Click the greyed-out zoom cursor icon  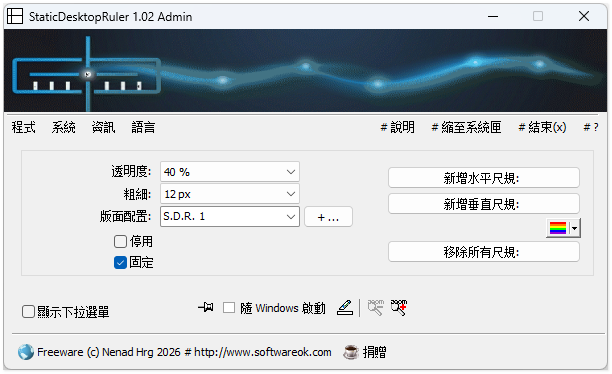375,308
